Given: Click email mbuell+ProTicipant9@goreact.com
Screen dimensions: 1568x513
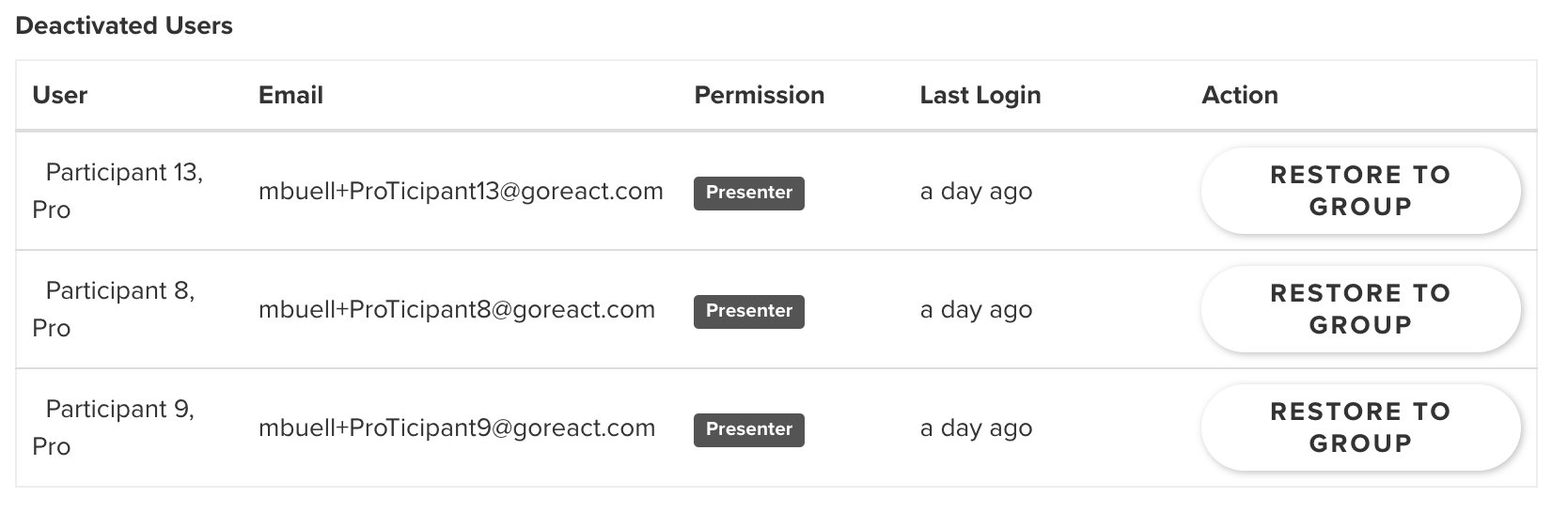Looking at the screenshot, I should click(x=457, y=428).
